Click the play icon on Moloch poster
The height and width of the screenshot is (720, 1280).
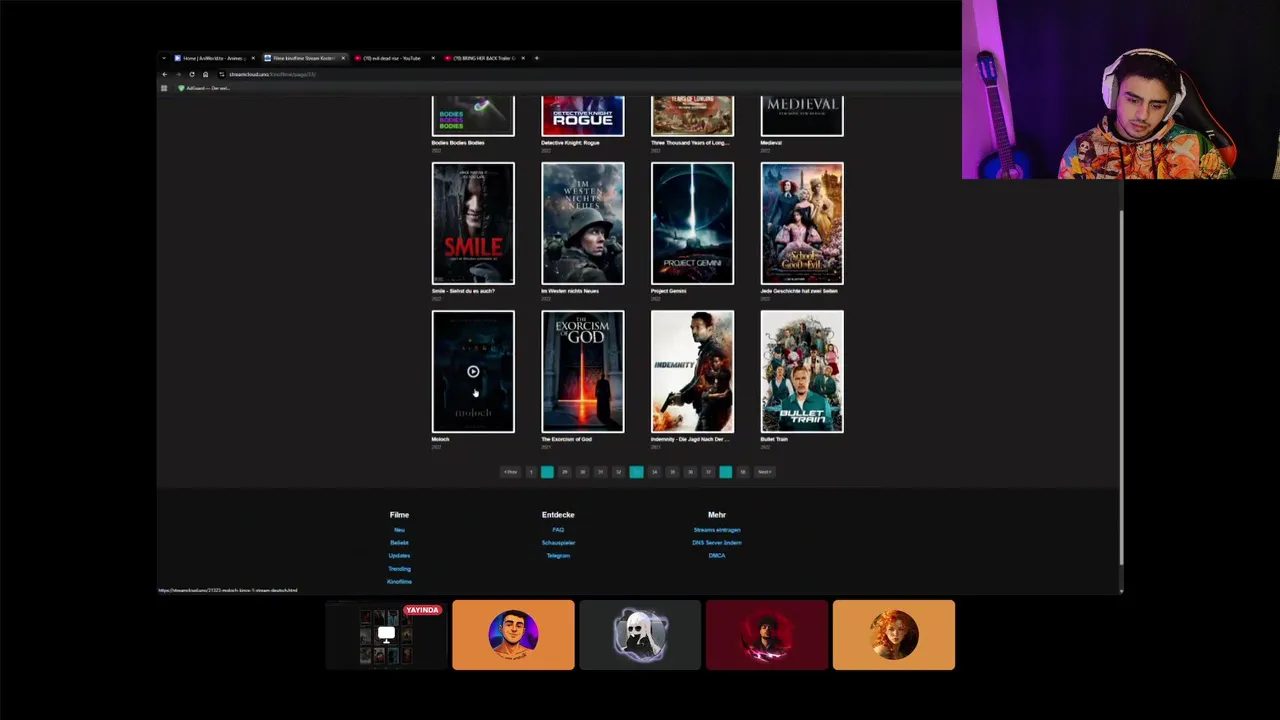[473, 371]
